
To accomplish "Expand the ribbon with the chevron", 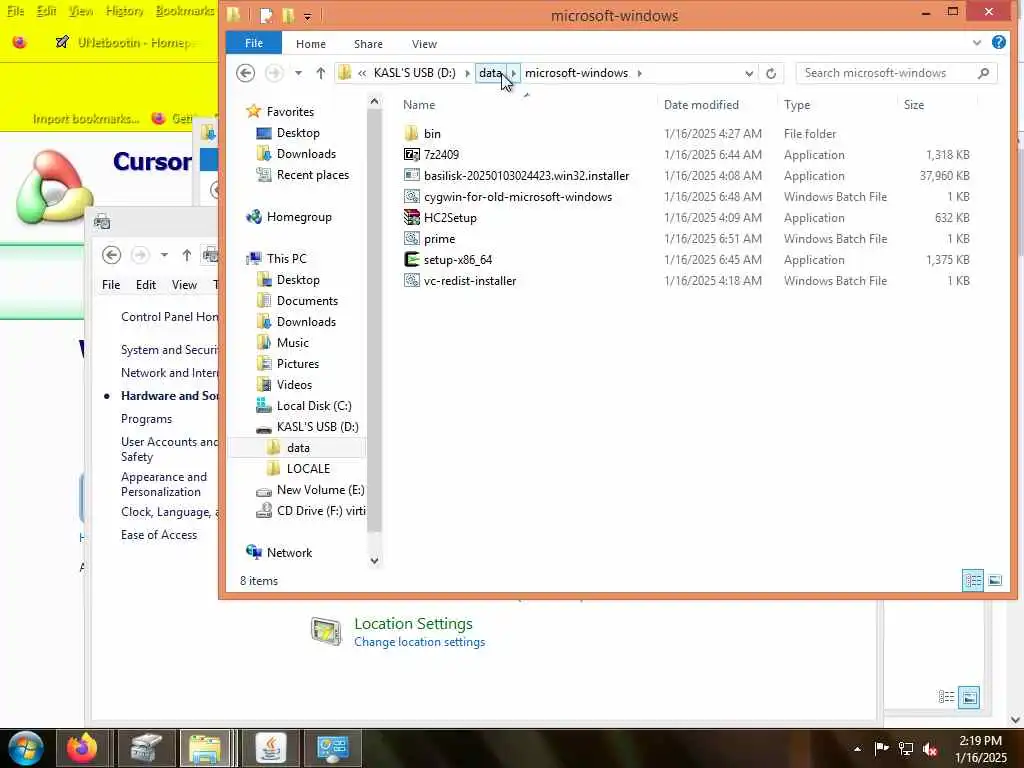I will [x=976, y=43].
